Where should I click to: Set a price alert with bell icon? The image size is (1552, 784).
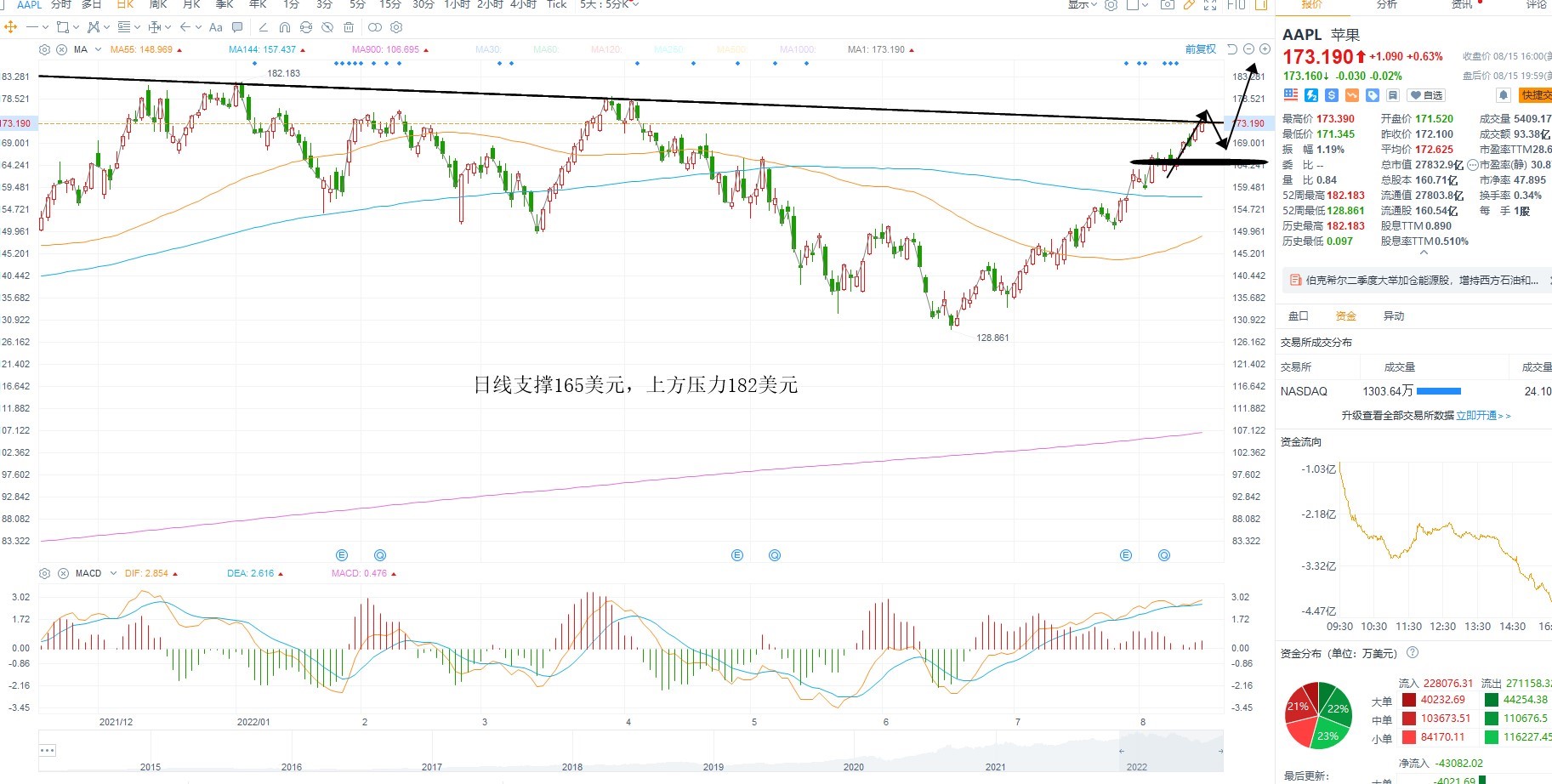(x=1504, y=95)
